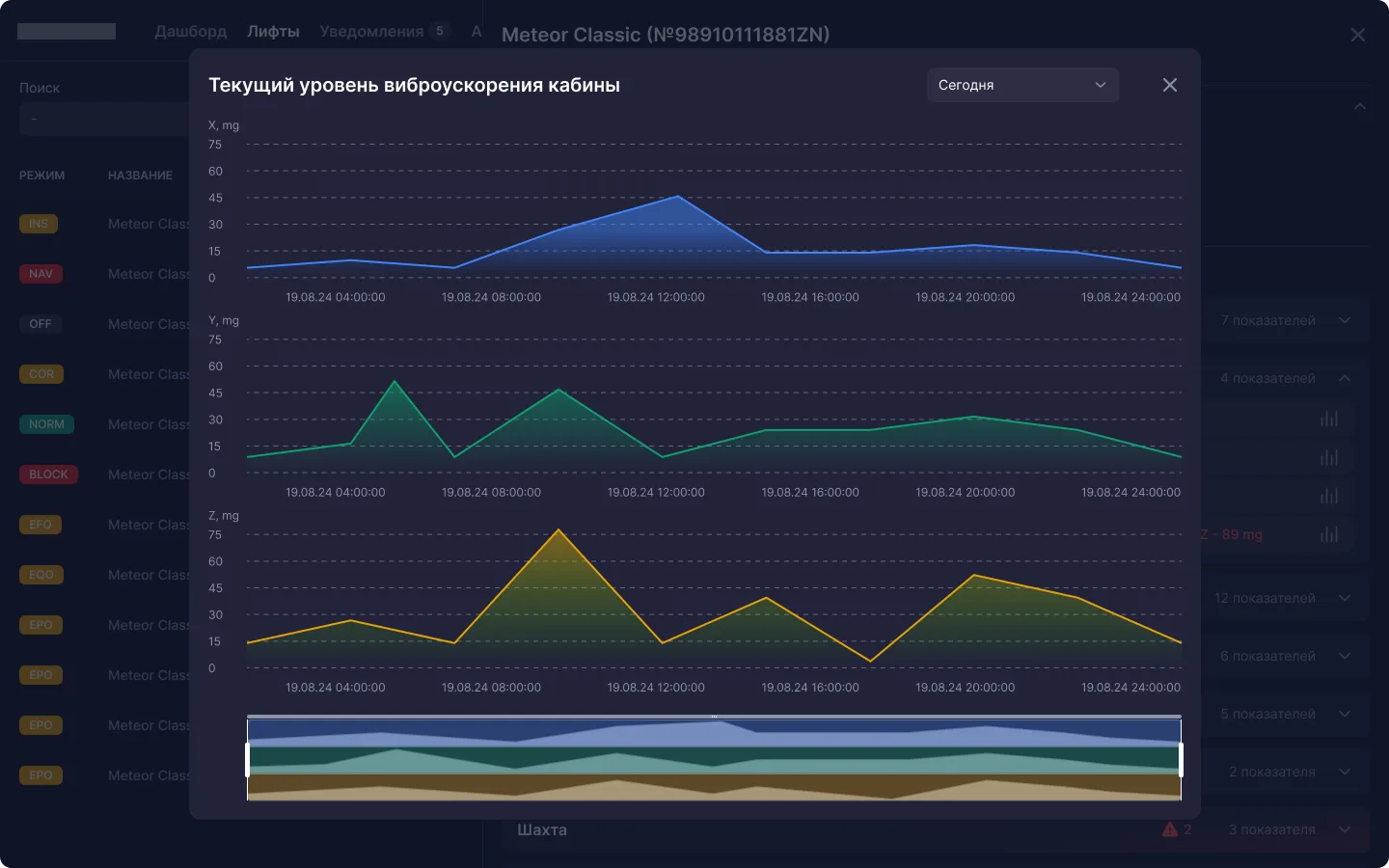Click the NAV mode badge
1389x868 pixels.
[x=41, y=274]
